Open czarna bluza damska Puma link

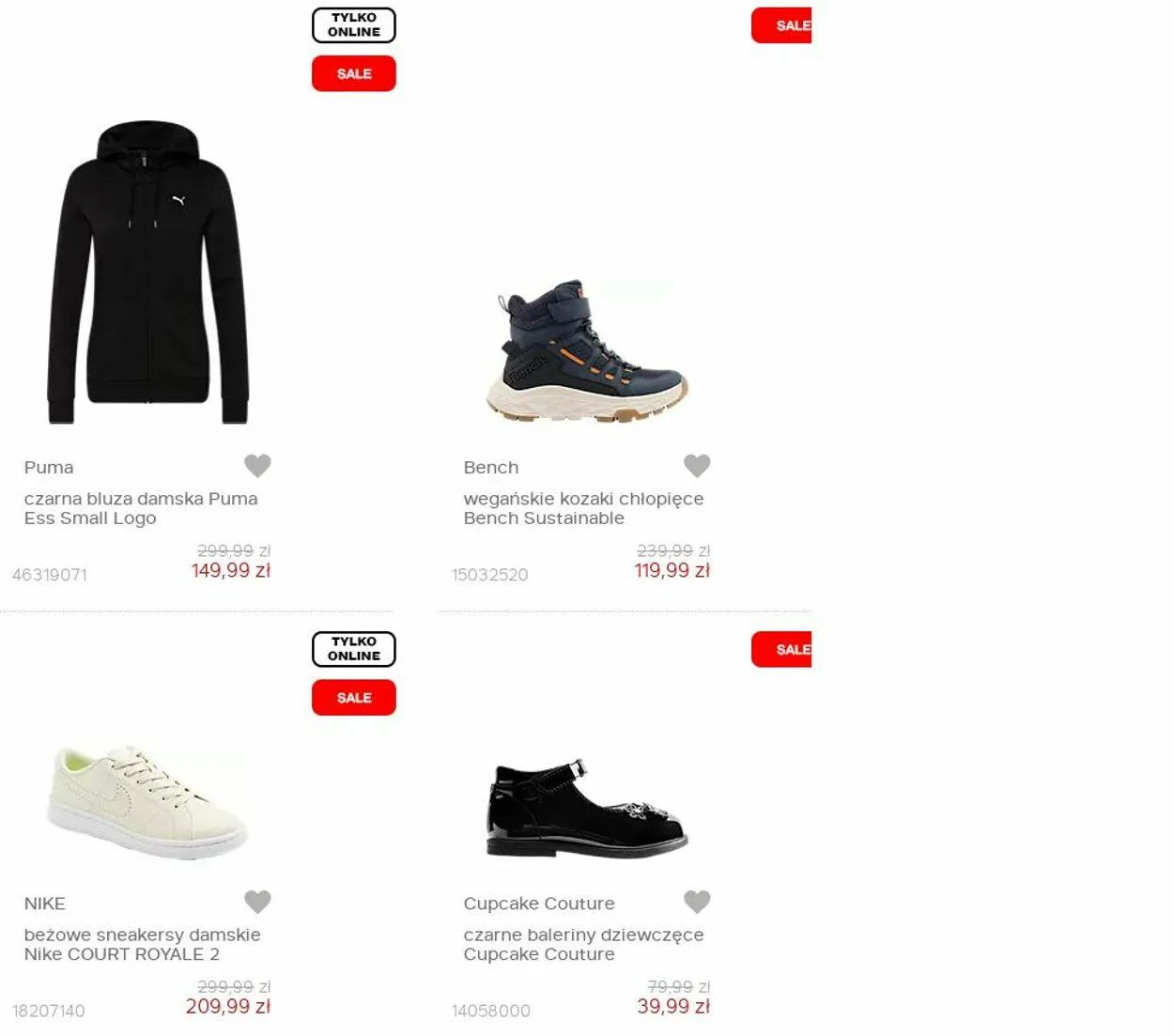point(141,508)
